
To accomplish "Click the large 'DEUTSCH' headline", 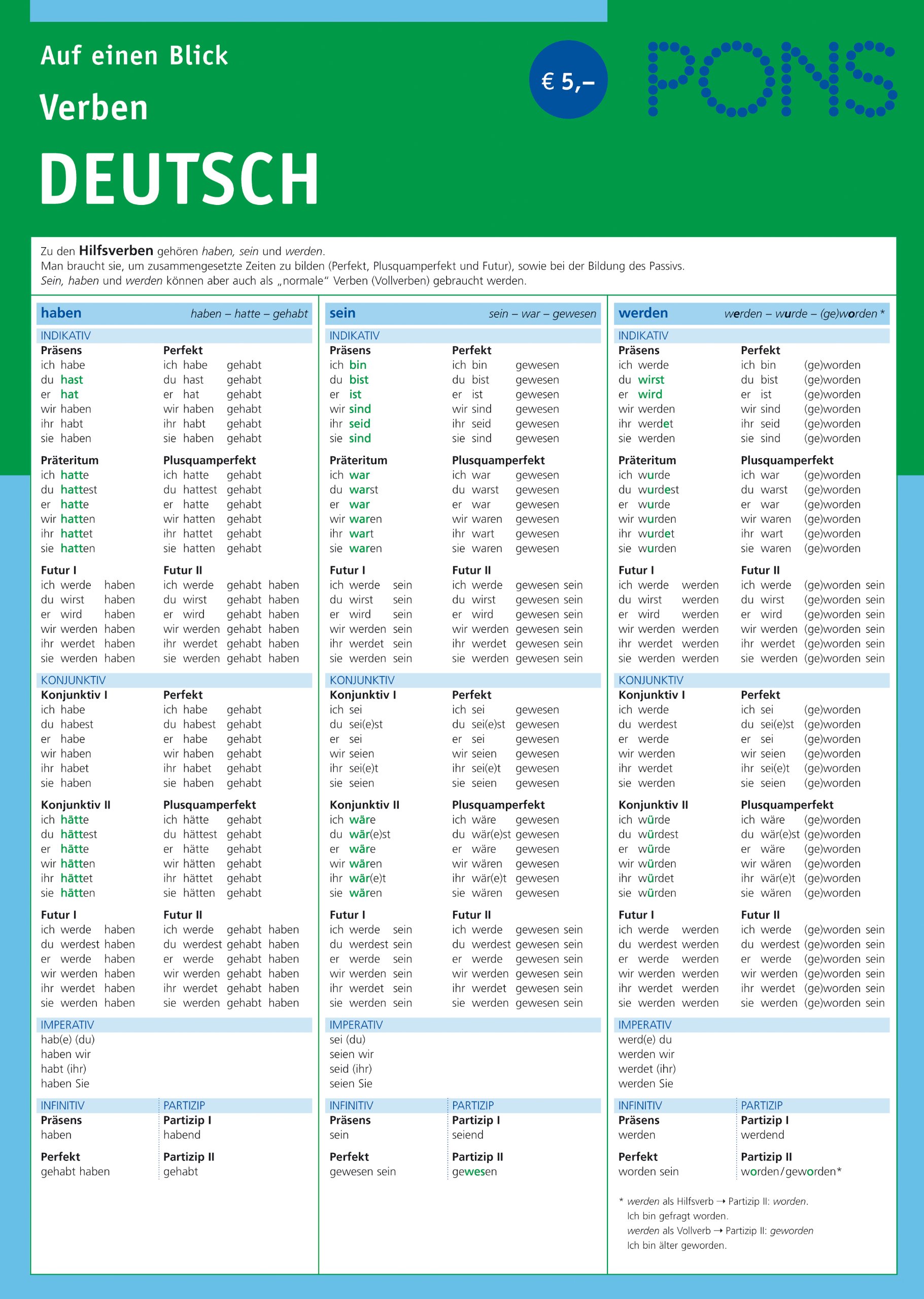I will 179,178.
